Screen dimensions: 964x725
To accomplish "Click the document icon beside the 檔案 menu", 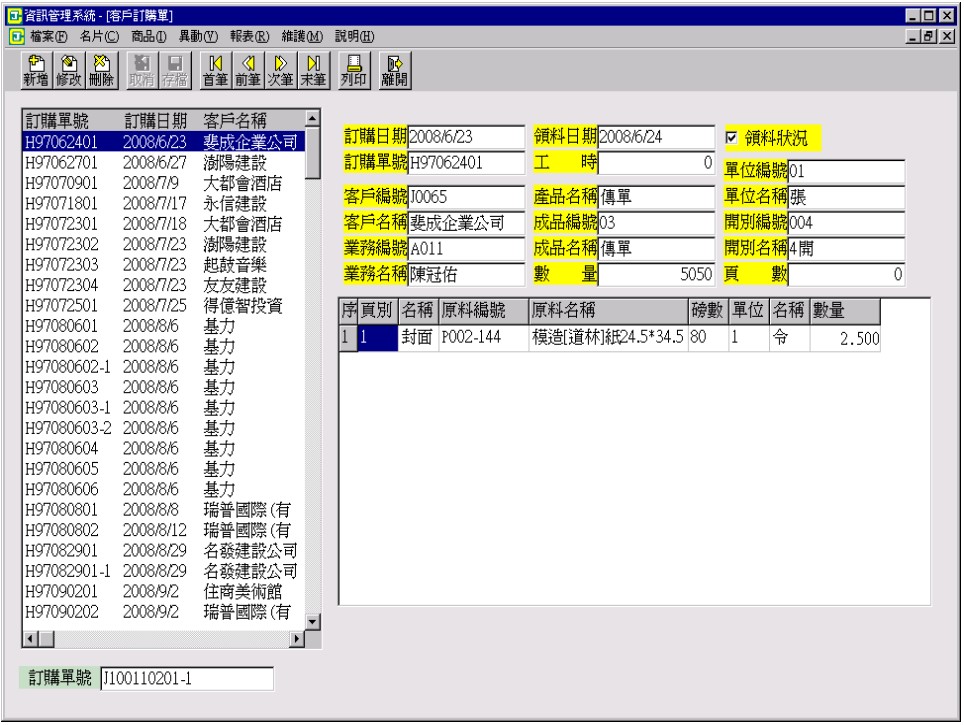I will [17, 36].
